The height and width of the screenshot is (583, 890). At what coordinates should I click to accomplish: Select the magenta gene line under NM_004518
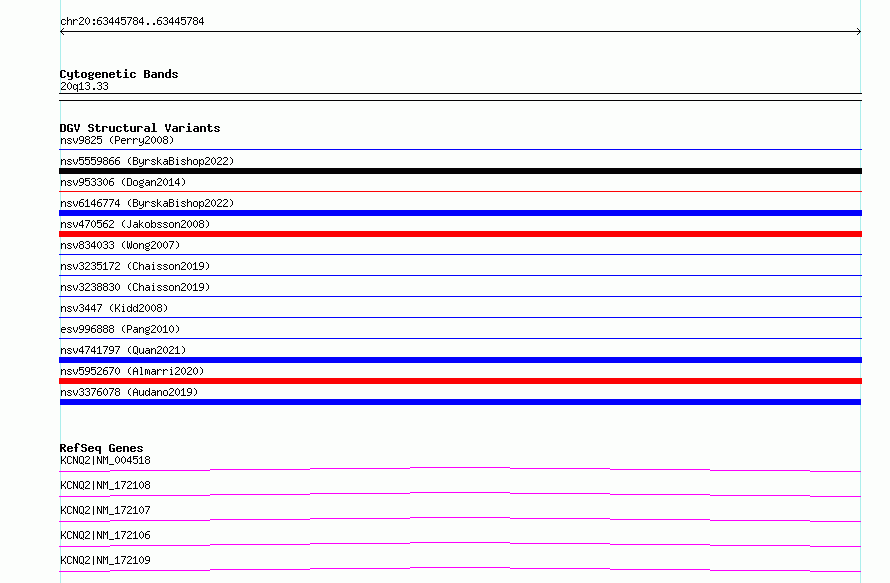click(460, 469)
